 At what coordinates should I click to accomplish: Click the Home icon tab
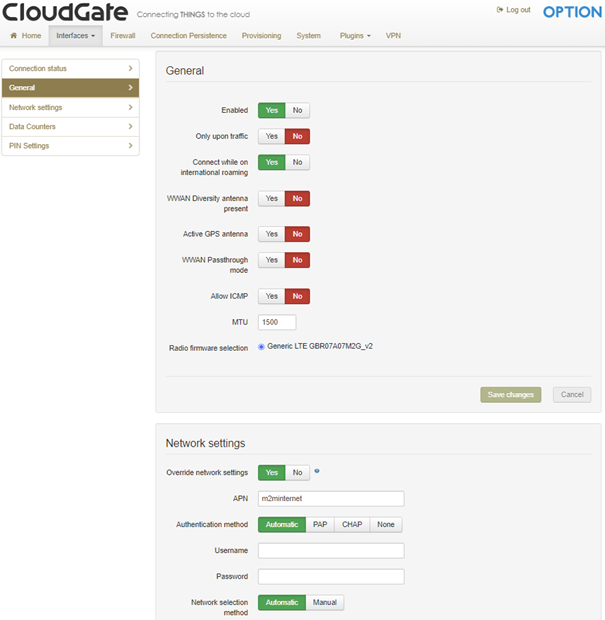[x=26, y=35]
